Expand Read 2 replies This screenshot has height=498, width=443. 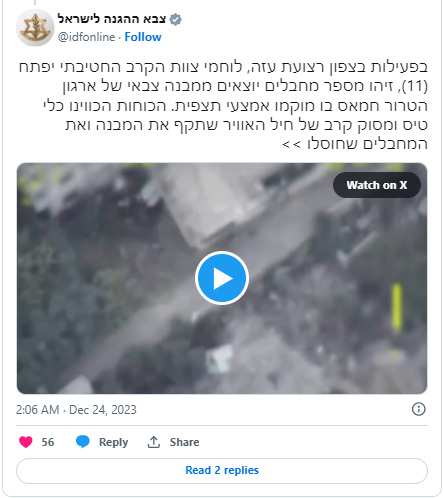click(222, 470)
